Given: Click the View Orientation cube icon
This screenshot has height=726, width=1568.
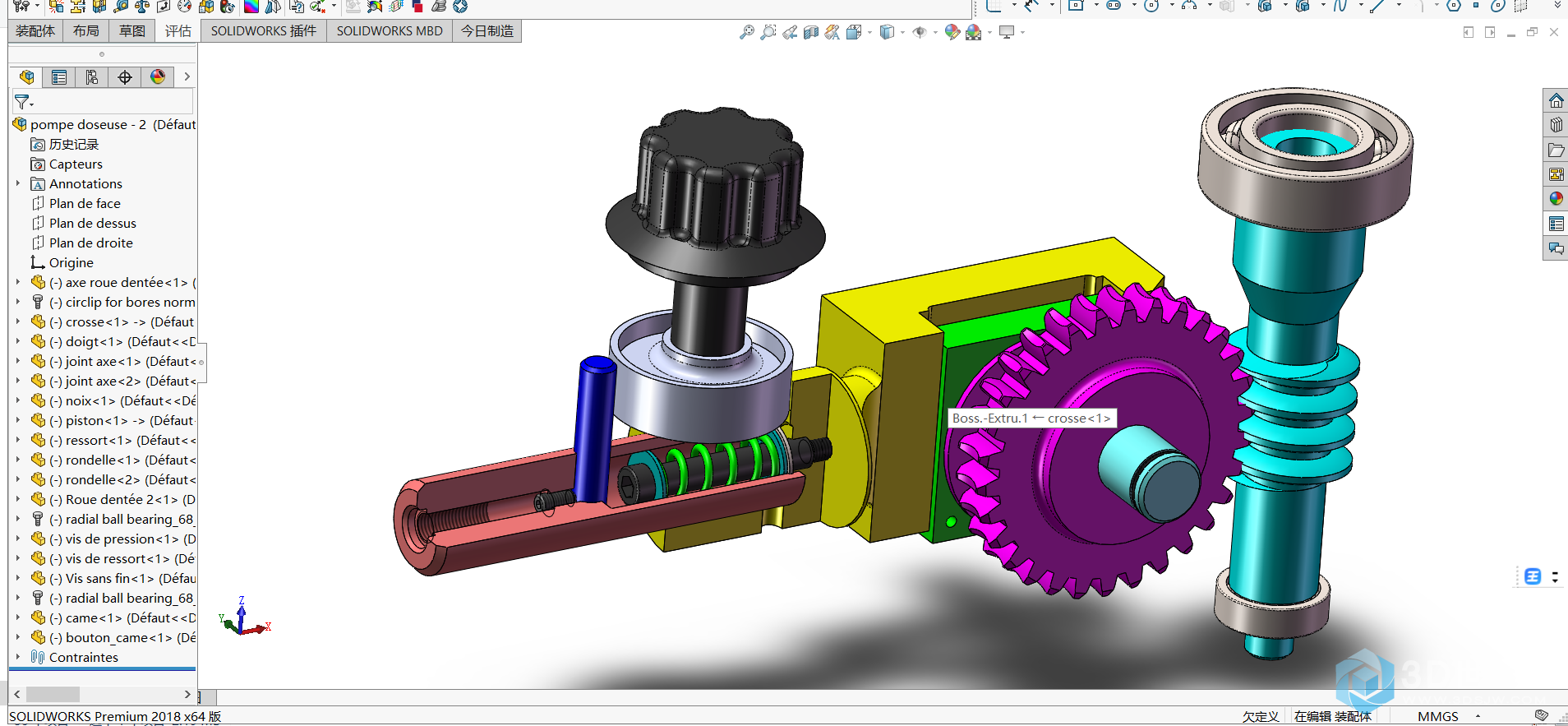Looking at the screenshot, I should (x=854, y=32).
